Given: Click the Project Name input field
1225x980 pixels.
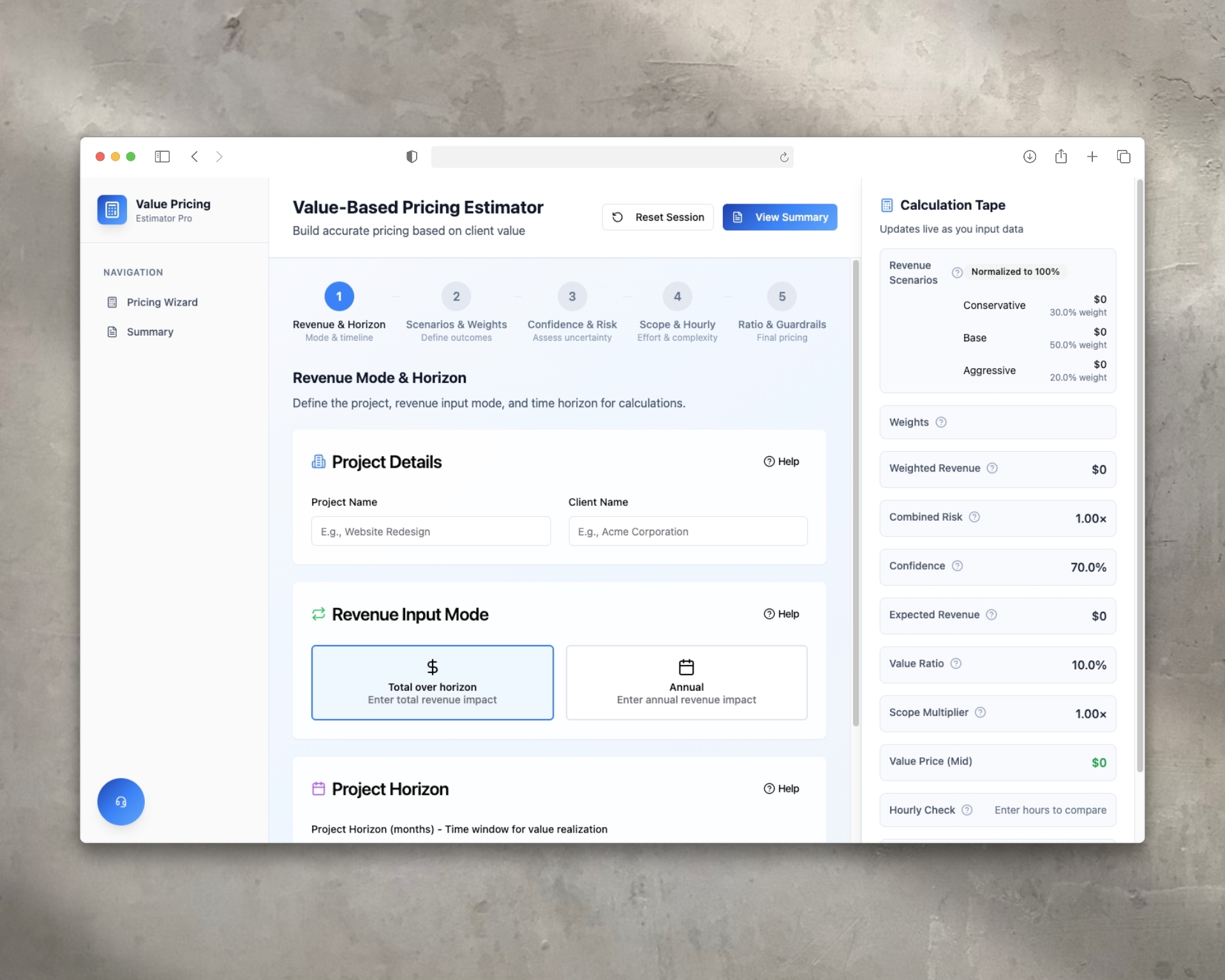Looking at the screenshot, I should 431,531.
